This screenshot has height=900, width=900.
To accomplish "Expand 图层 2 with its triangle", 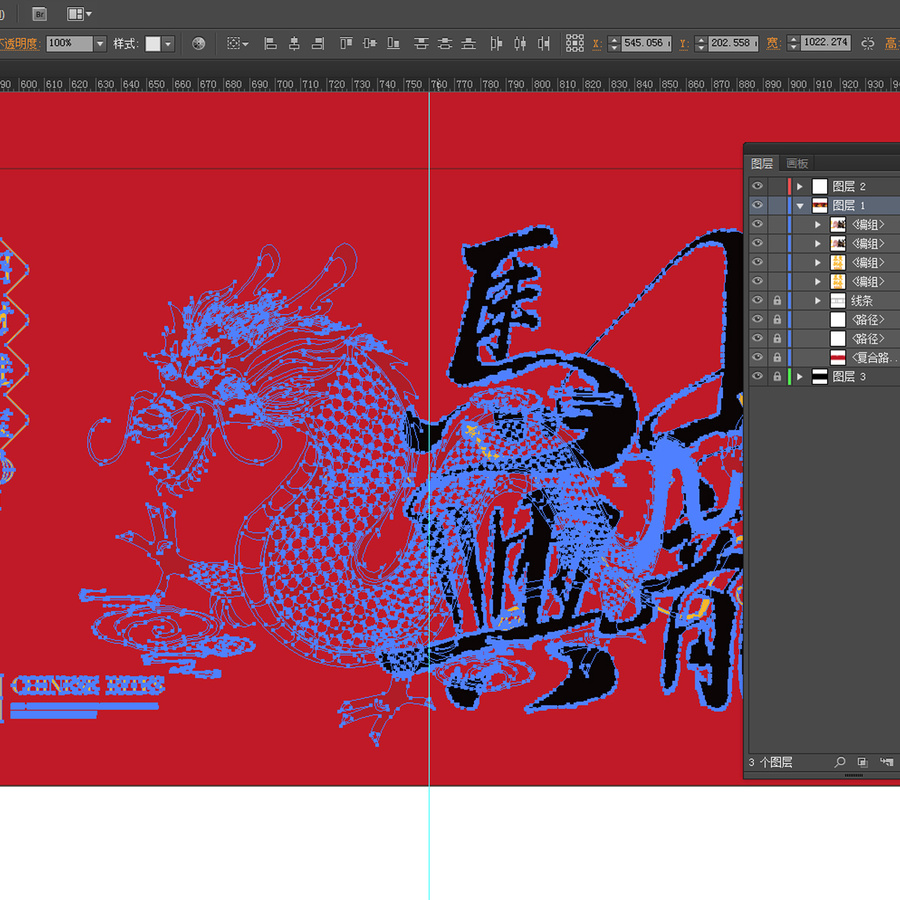I will [800, 187].
